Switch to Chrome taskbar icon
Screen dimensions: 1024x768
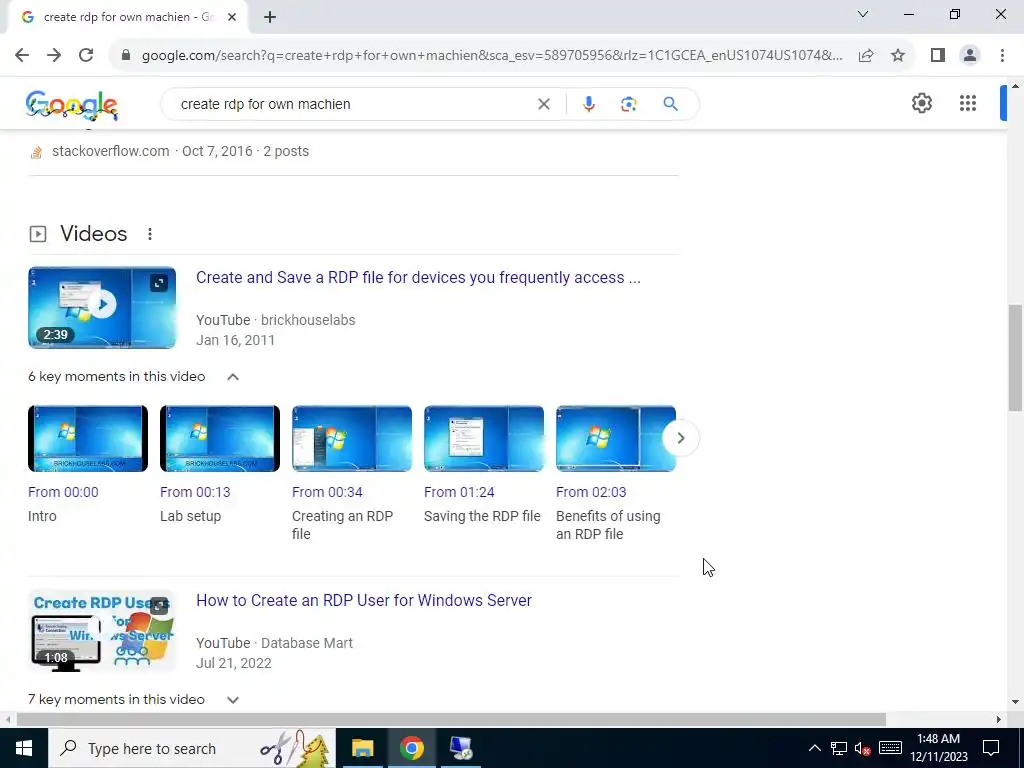[411, 748]
